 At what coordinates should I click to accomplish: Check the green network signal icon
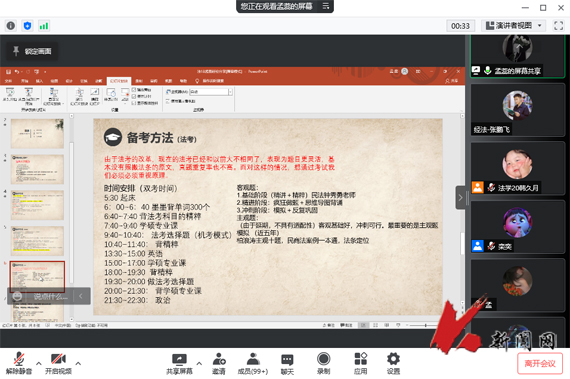pos(44,26)
